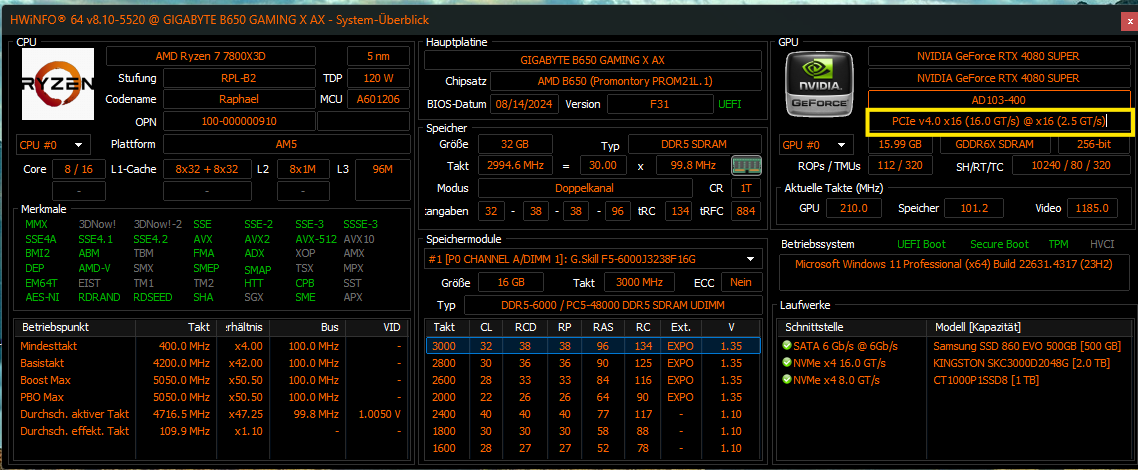The height and width of the screenshot is (470, 1138).
Task: Click AMD B650 Promontory chipset field
Action: (x=626, y=81)
